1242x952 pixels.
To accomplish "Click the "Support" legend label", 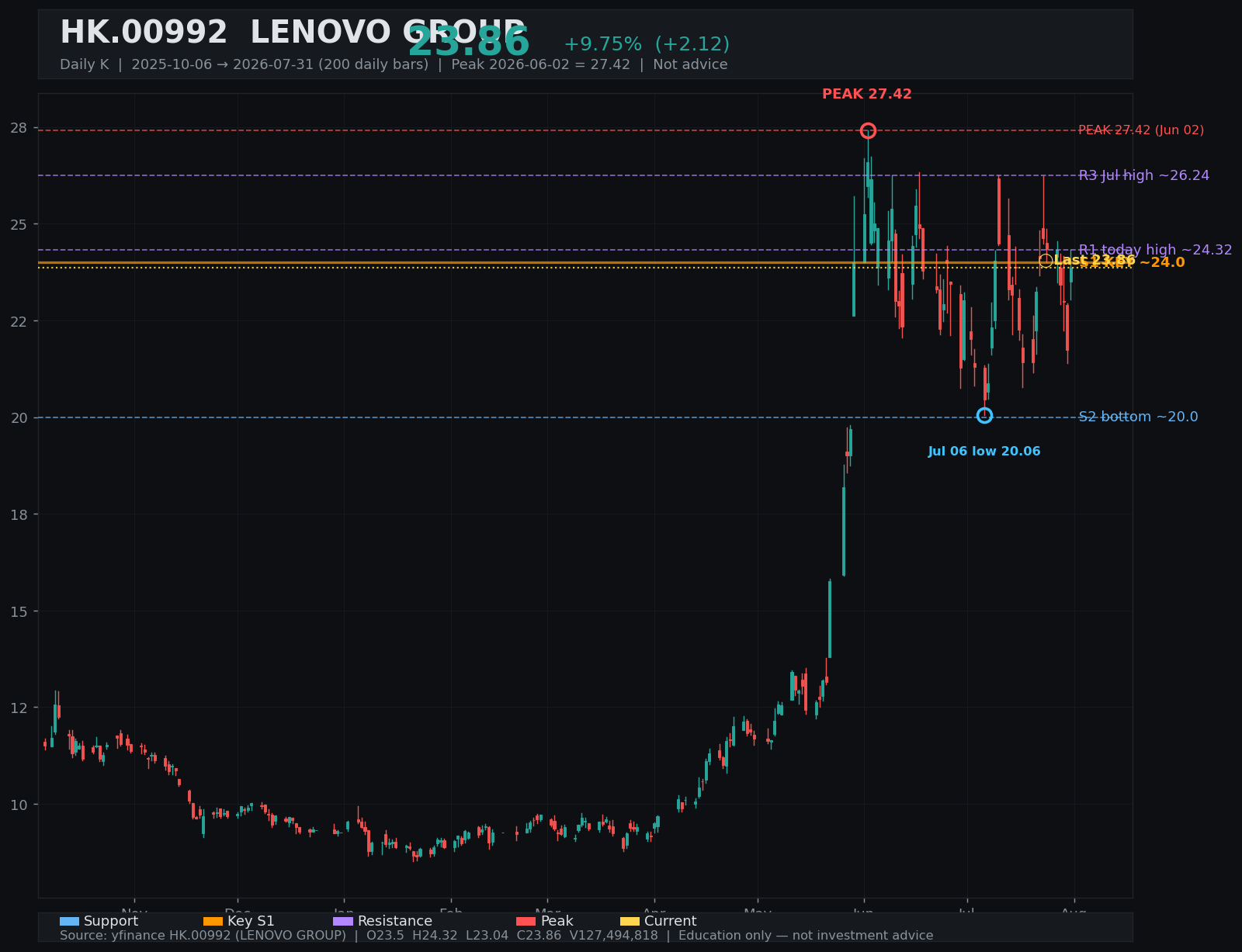I will pos(111,921).
